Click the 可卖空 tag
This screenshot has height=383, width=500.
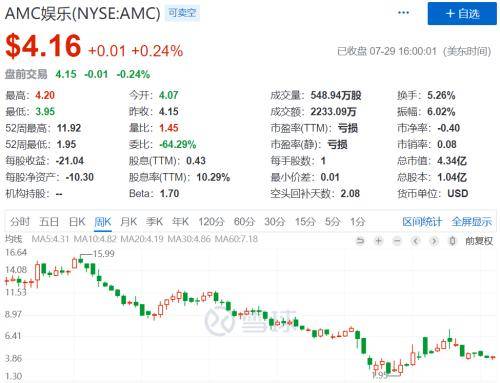[182, 13]
